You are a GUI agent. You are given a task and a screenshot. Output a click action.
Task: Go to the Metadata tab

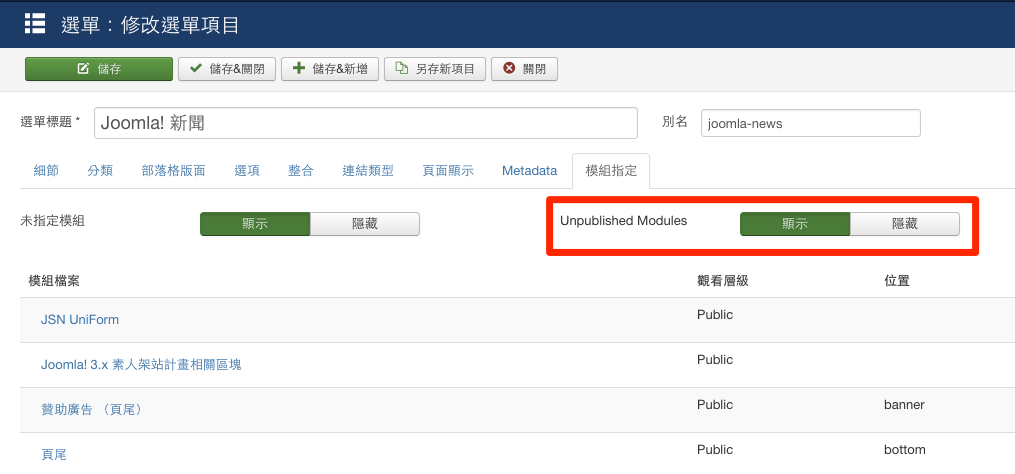point(529,171)
